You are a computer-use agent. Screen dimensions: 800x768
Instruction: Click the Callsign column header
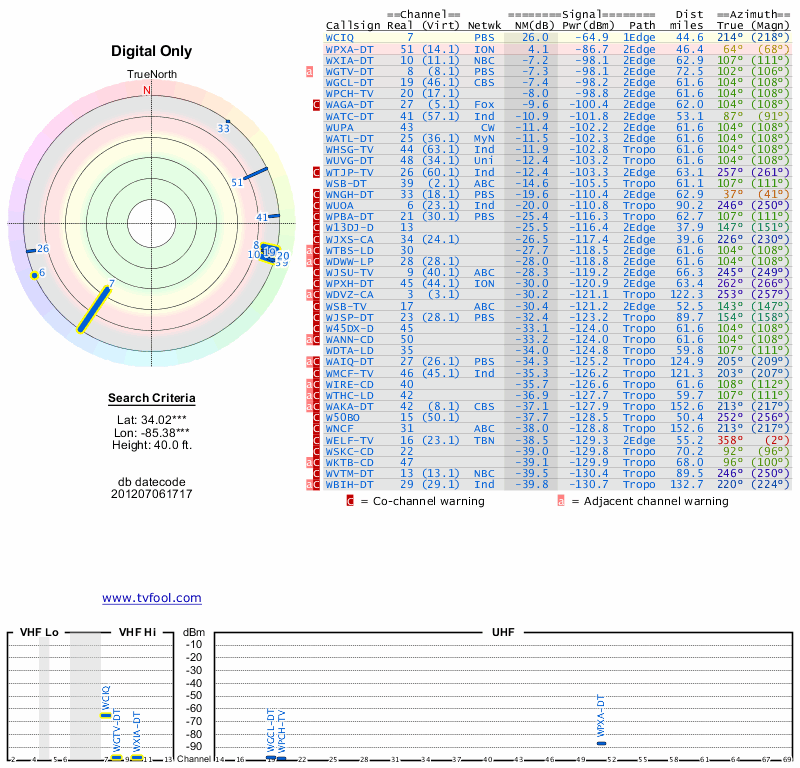(x=354, y=25)
